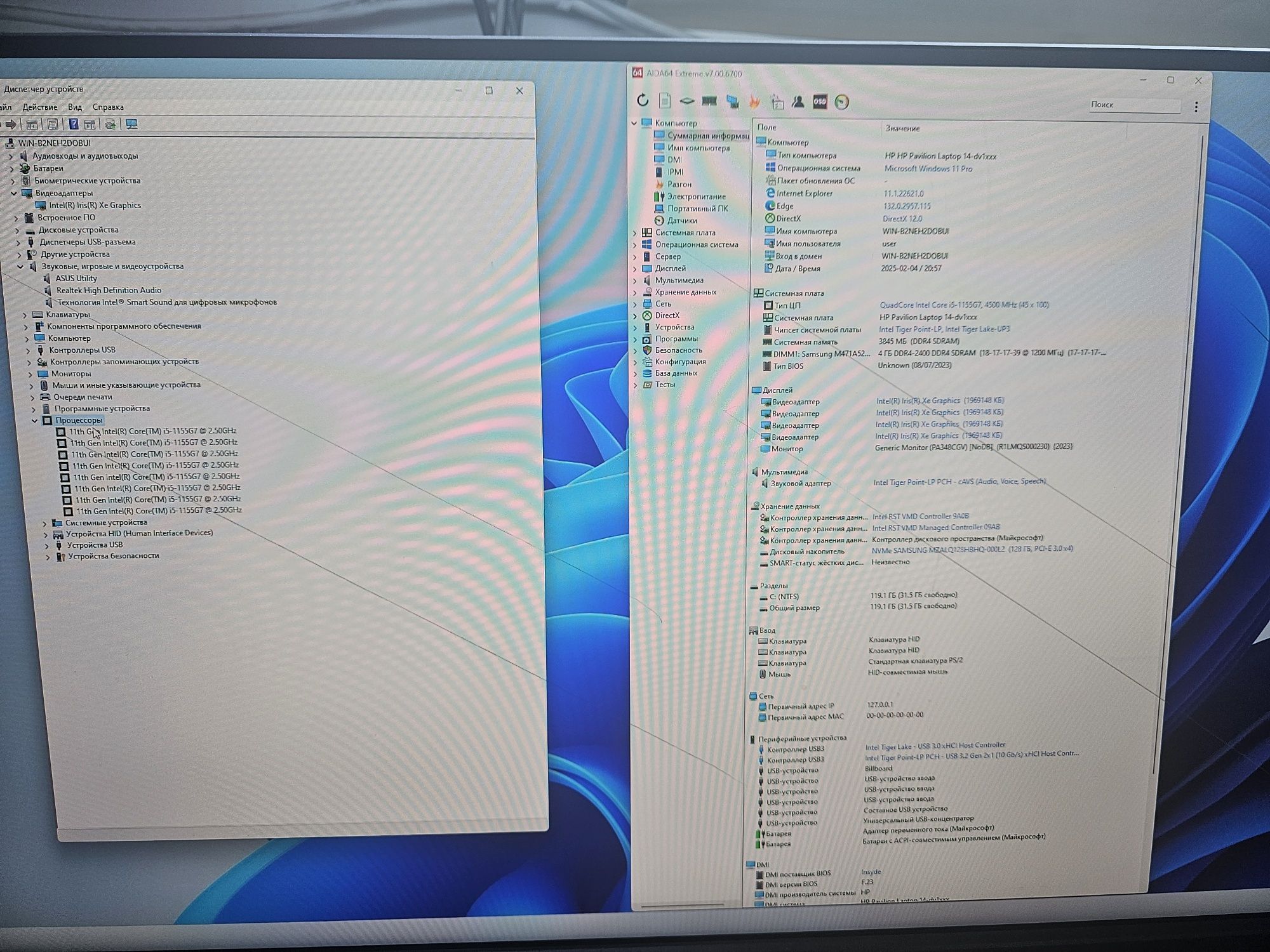The height and width of the screenshot is (952, 1270).
Task: Click the Update driver icon in Device Manager toolbar
Action: tap(110, 124)
